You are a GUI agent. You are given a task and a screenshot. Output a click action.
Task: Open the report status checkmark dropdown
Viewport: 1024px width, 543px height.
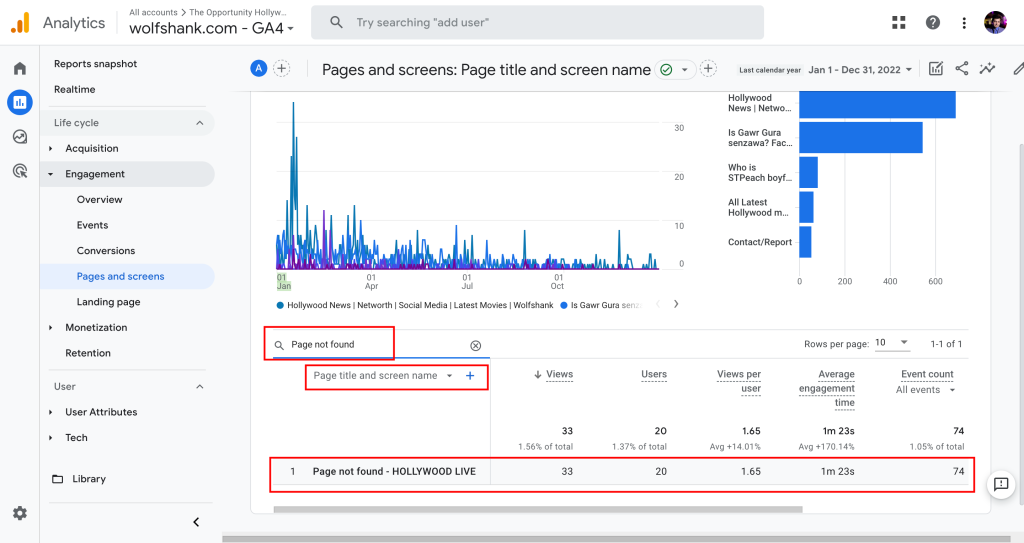pyautogui.click(x=675, y=69)
